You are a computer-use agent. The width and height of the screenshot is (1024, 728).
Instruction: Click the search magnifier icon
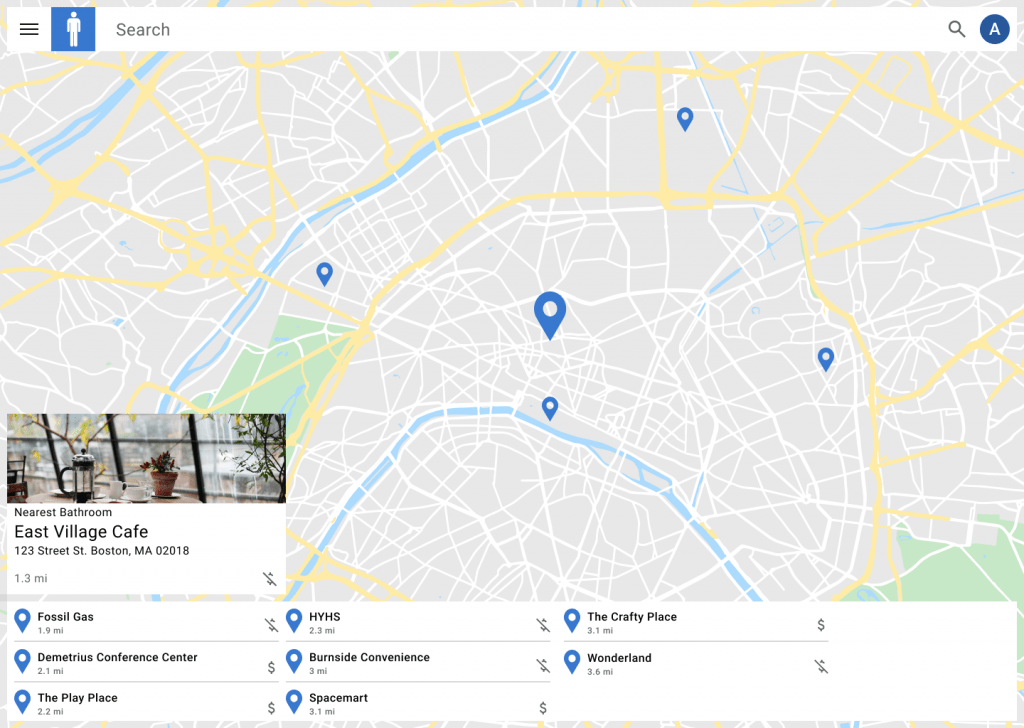point(957,29)
